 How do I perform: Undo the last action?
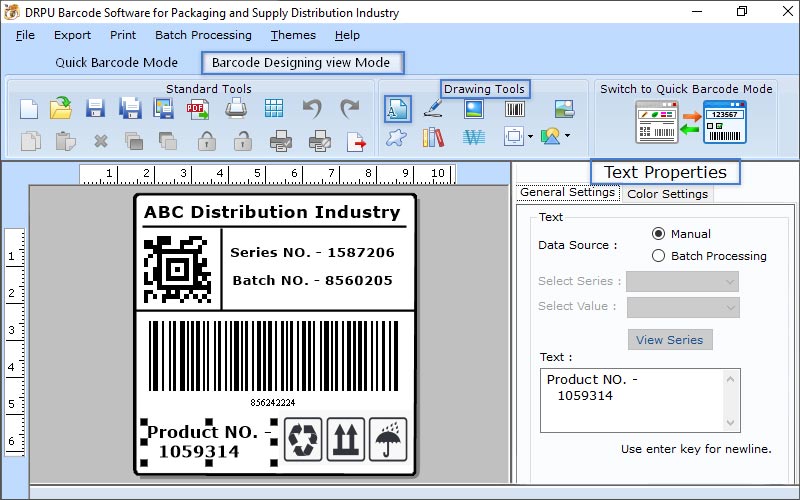pyautogui.click(x=312, y=109)
